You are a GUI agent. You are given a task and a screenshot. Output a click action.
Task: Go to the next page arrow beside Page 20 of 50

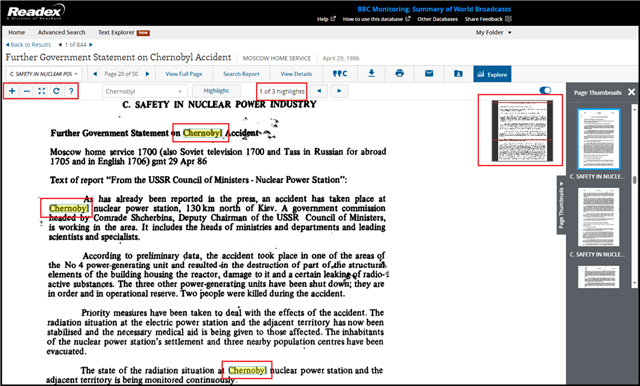[148, 74]
